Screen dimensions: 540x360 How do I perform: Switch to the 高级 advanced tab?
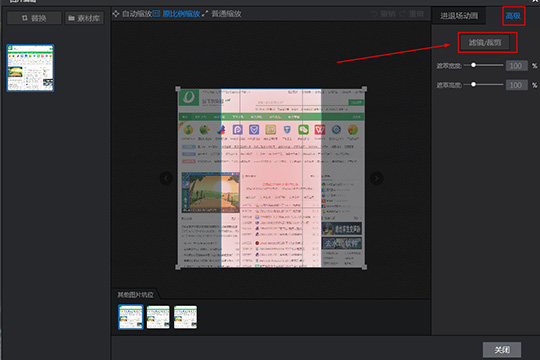[513, 16]
